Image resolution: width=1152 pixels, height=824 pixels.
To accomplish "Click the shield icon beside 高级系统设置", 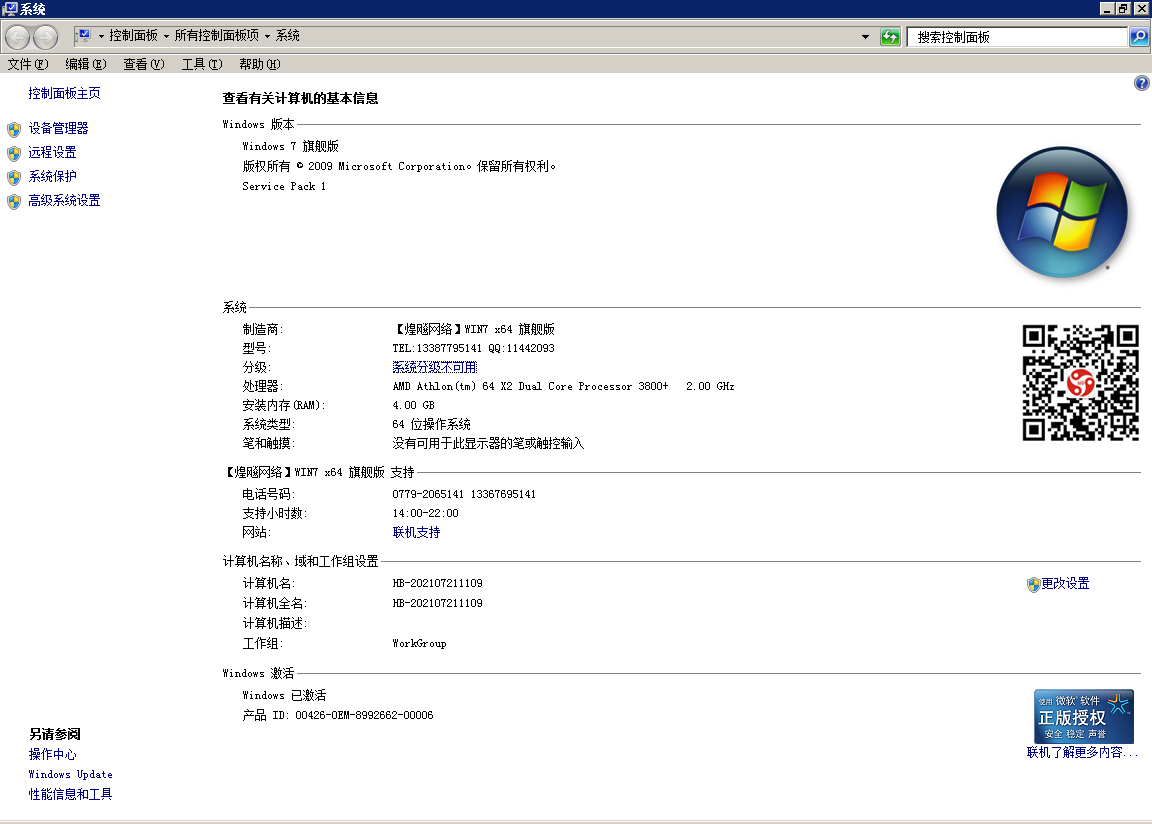I will (14, 202).
